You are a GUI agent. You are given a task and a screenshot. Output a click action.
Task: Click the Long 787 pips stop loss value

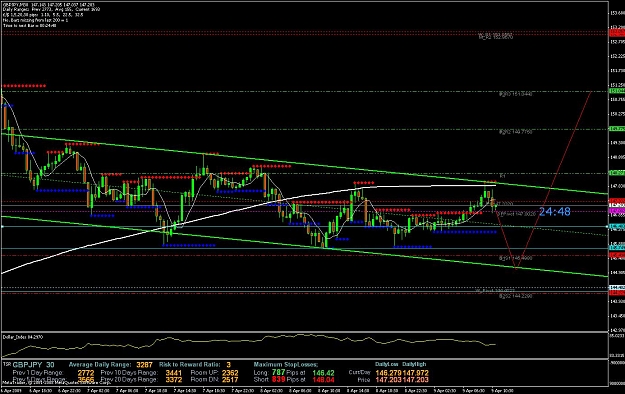tap(279, 372)
